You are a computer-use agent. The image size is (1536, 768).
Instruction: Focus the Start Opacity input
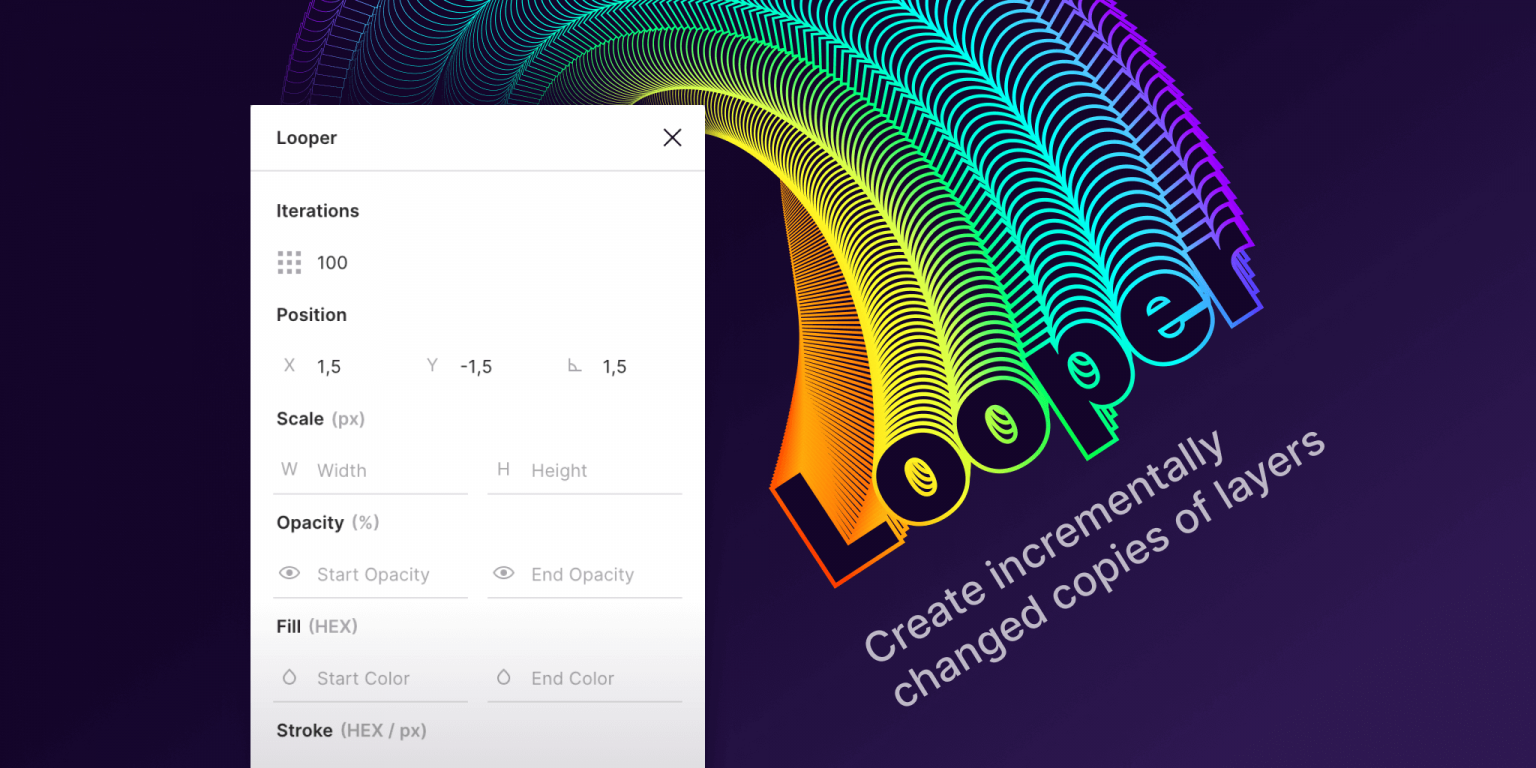(385, 575)
